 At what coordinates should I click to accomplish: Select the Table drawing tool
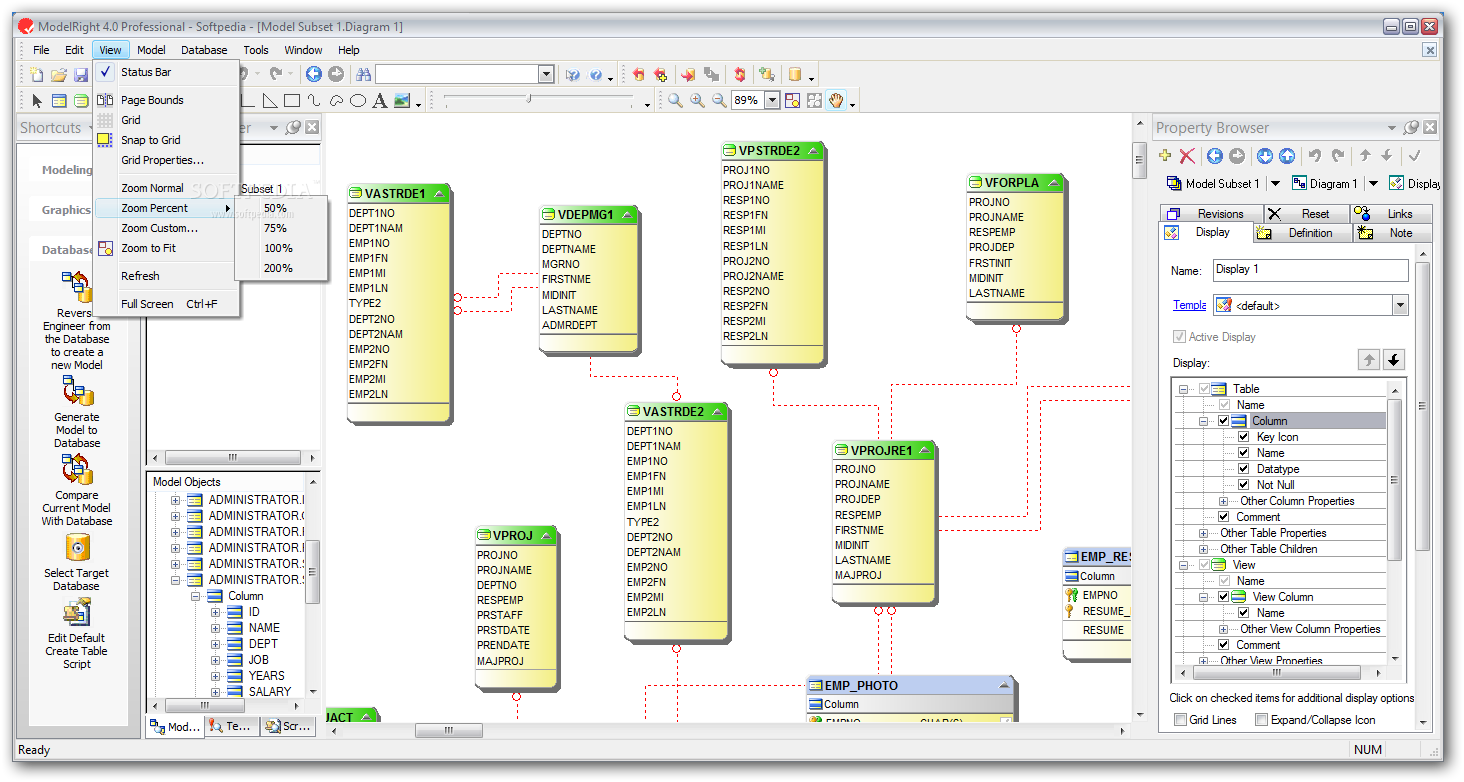[x=59, y=101]
